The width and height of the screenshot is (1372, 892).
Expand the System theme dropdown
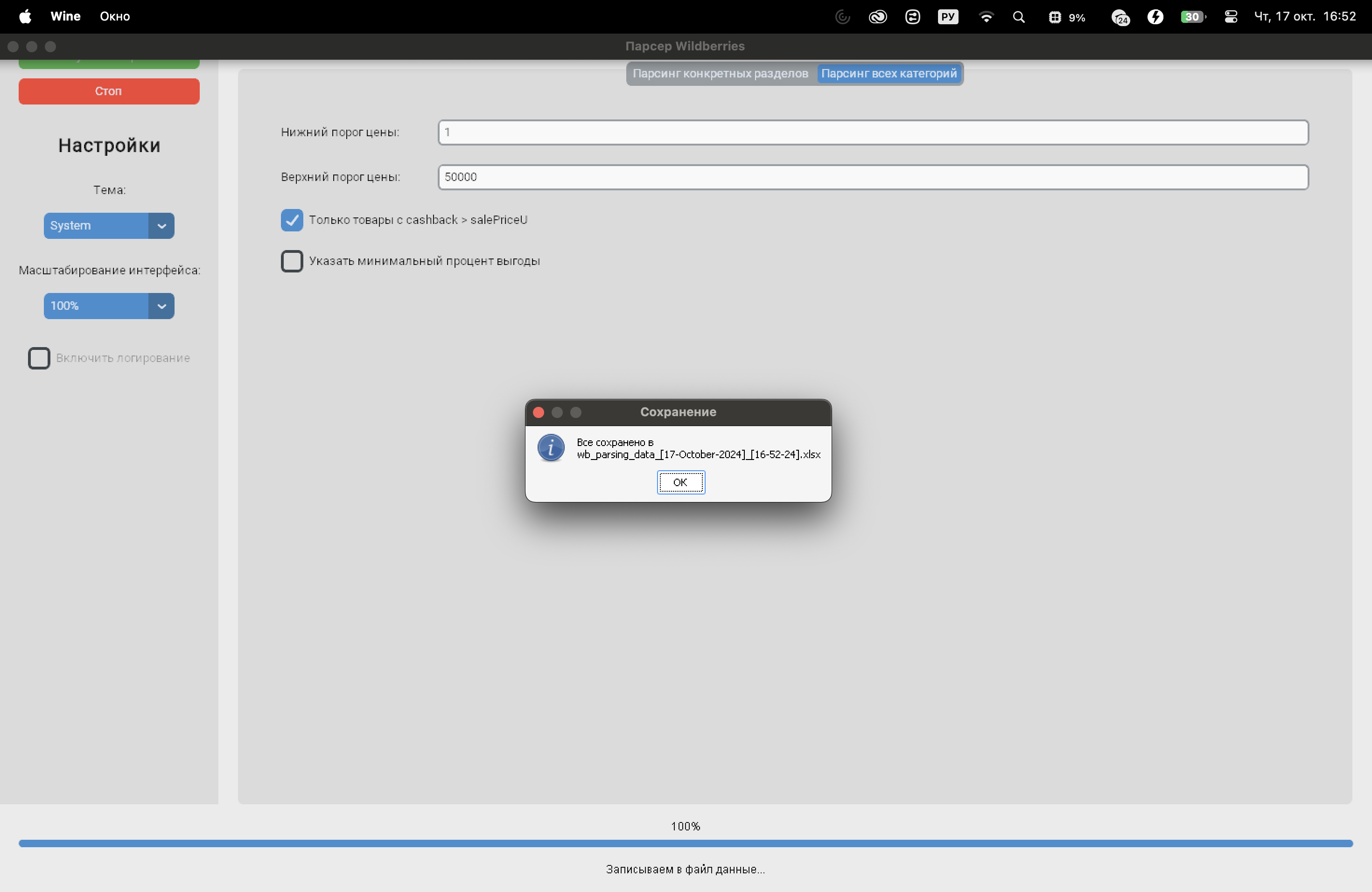click(x=109, y=225)
